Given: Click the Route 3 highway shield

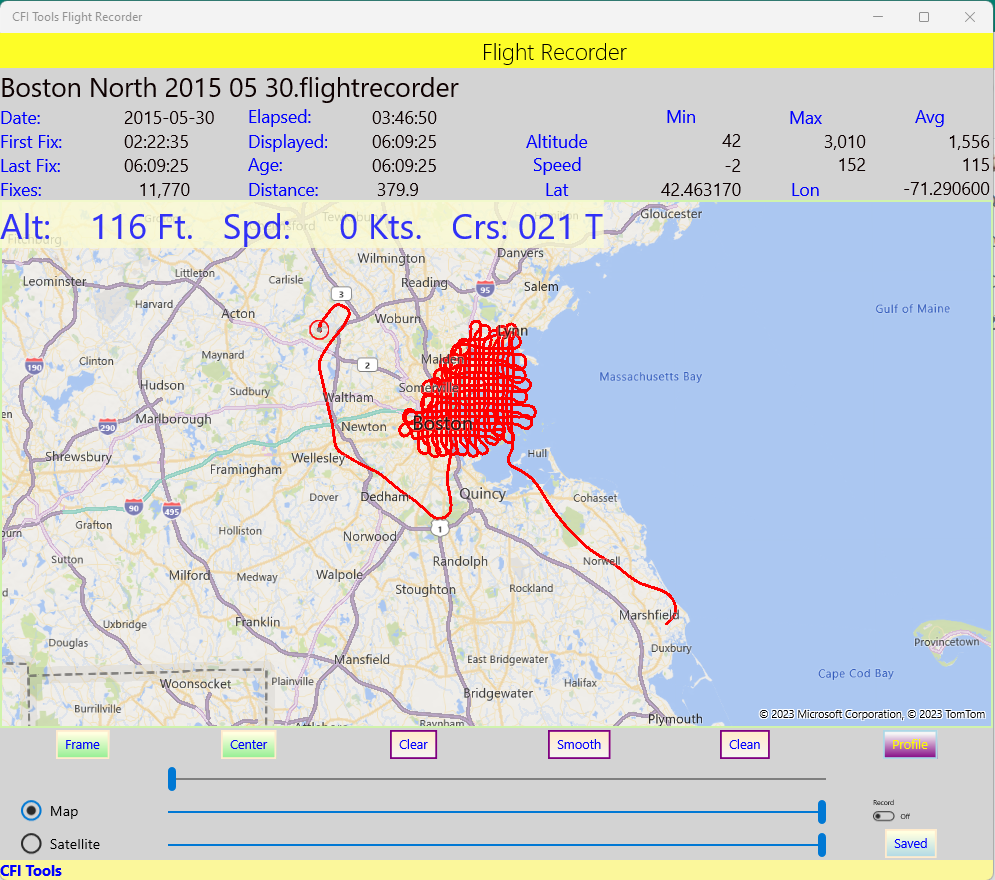Looking at the screenshot, I should pos(341,294).
